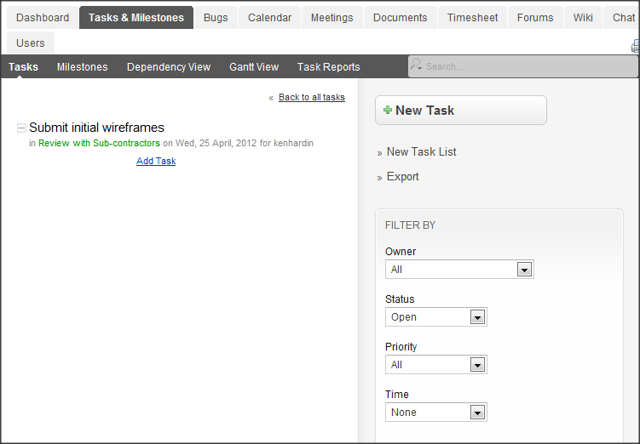Click the Add Task link
The image size is (640, 444).
click(156, 161)
